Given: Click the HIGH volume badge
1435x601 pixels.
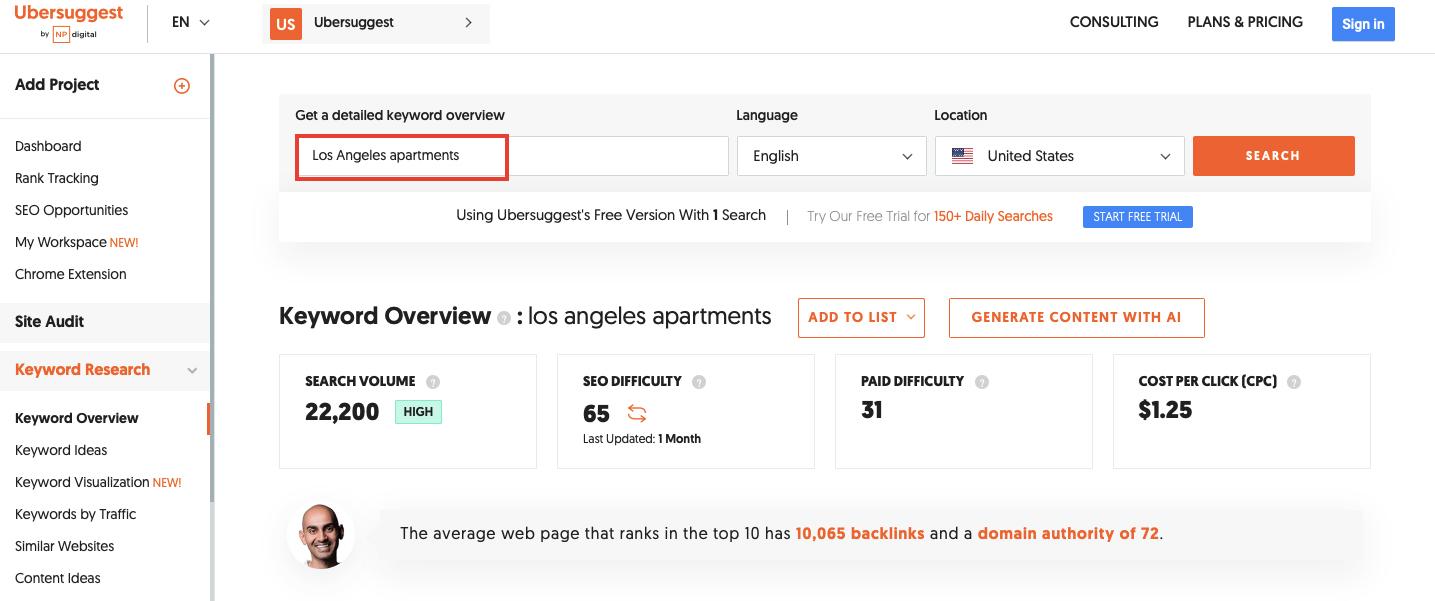Looking at the screenshot, I should pos(418,411).
